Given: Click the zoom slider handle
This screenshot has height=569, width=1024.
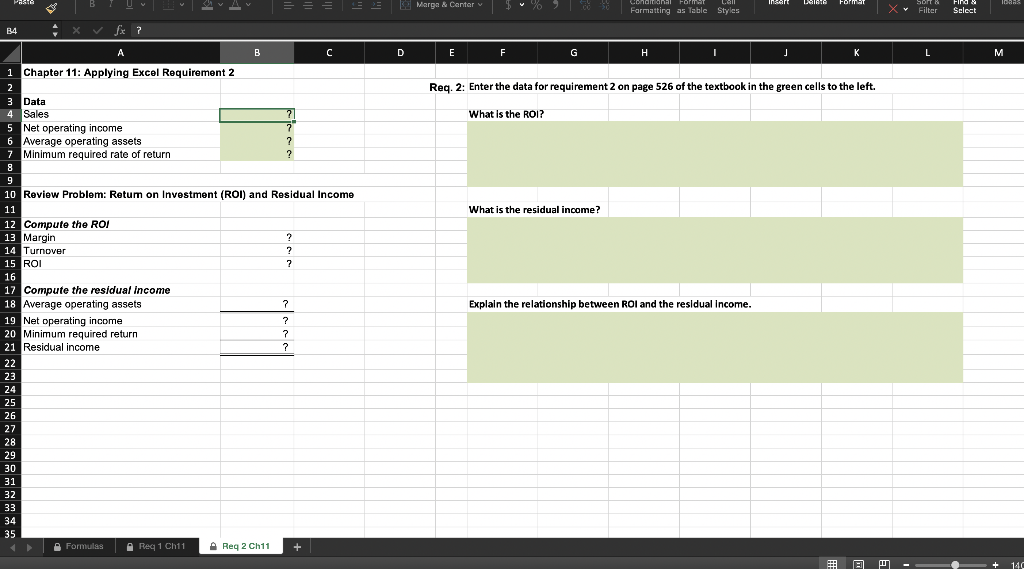Looking at the screenshot, I should (955, 565).
